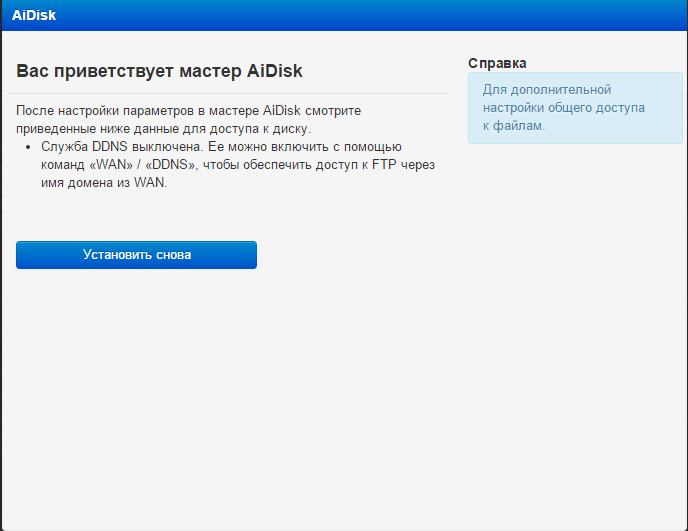The width and height of the screenshot is (688, 531).
Task: Click the text "Служба DDNS выключена"
Action: pyautogui.click(x=101, y=147)
